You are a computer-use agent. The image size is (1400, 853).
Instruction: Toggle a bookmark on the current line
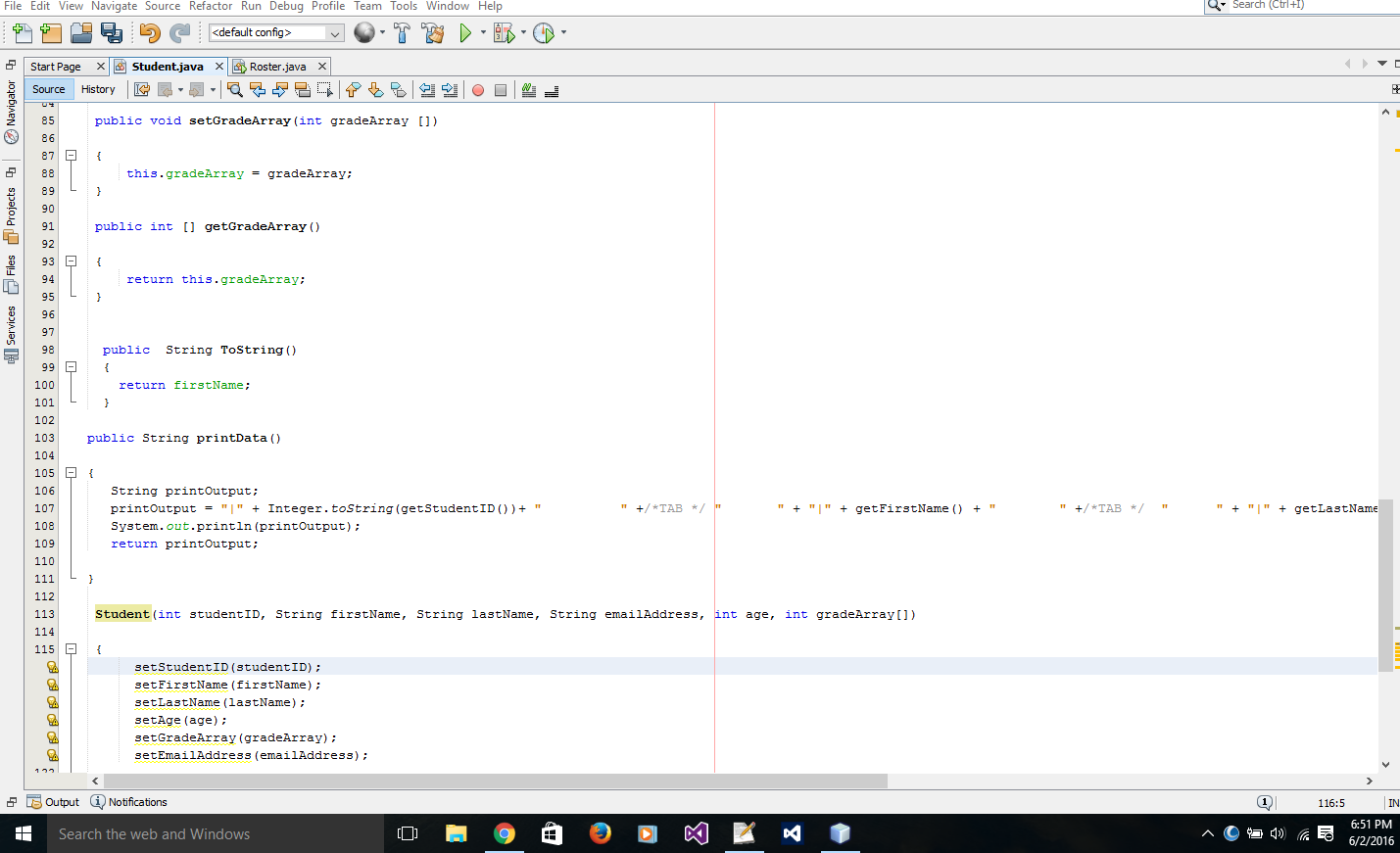tap(398, 89)
